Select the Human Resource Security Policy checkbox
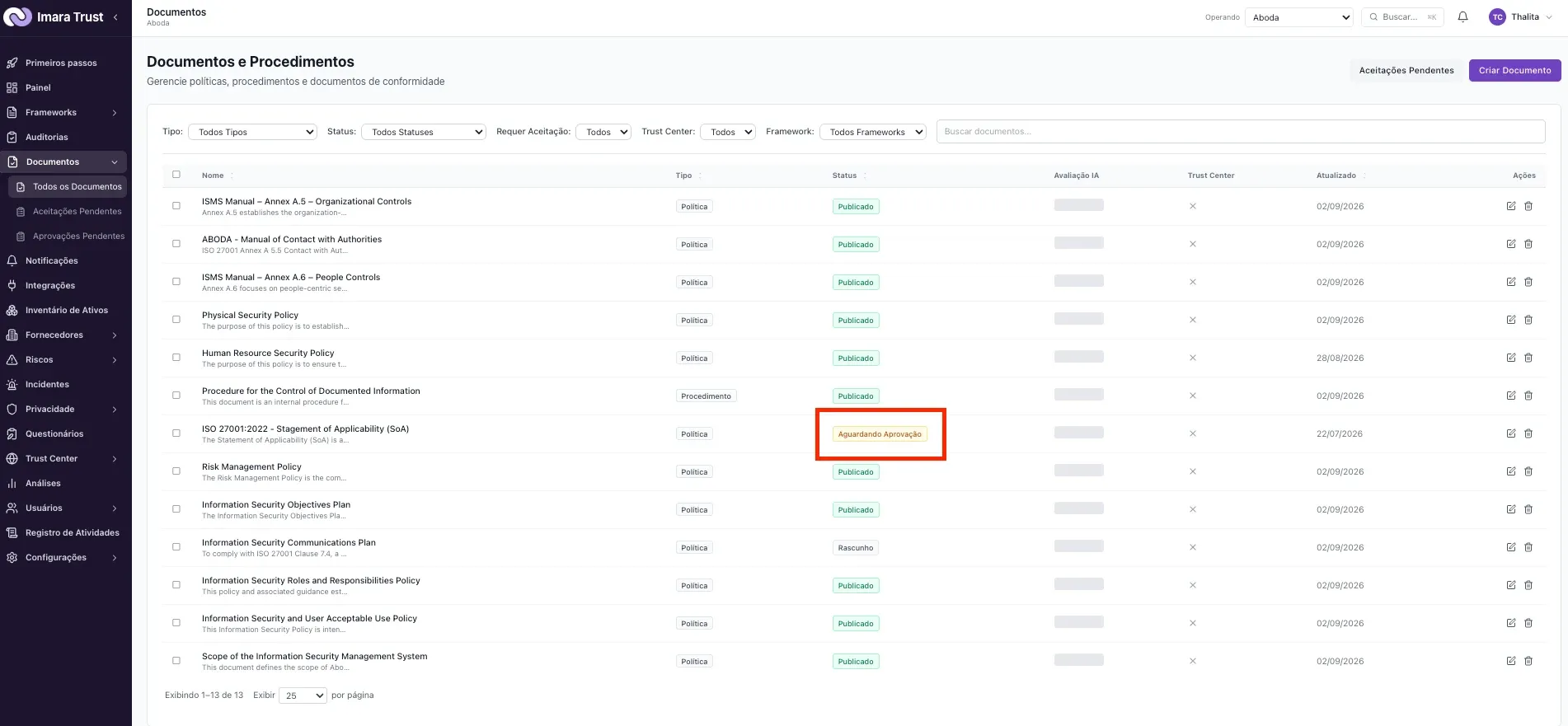The image size is (1568, 726). coord(176,358)
